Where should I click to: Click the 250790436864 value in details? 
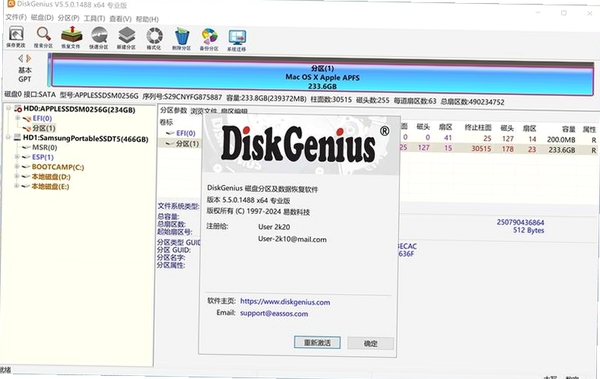coord(520,222)
